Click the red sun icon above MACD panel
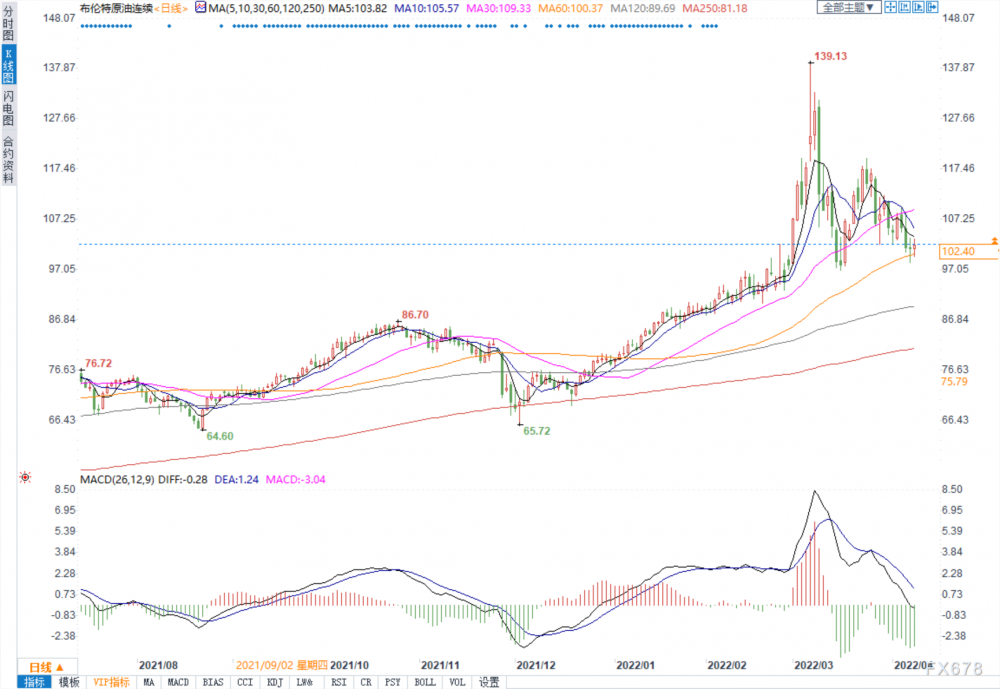 pos(10,479)
